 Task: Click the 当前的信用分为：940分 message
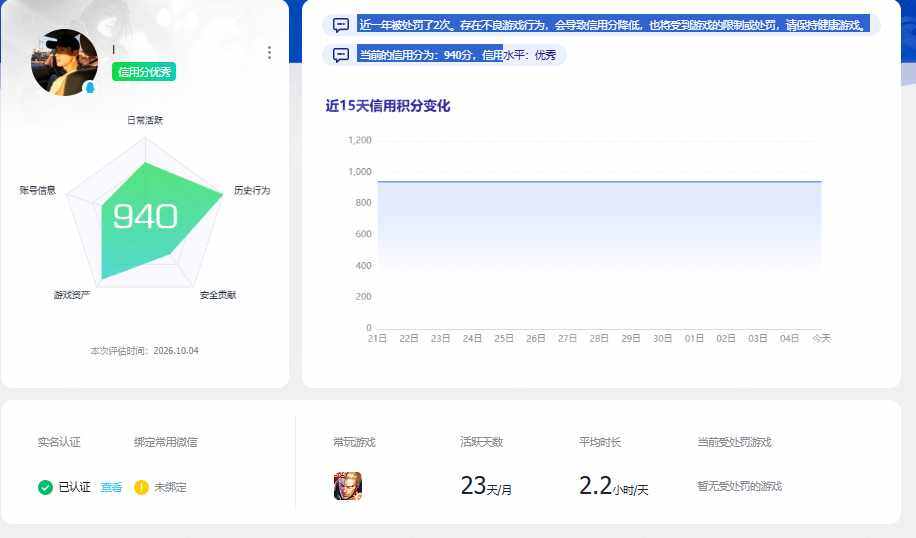(x=457, y=55)
